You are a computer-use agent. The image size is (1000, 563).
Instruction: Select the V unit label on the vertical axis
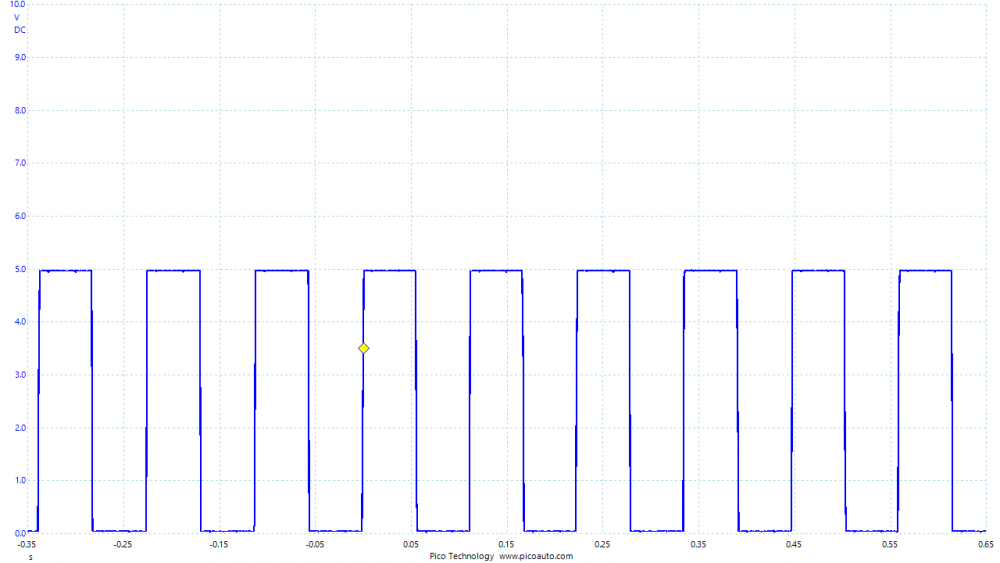[x=17, y=18]
